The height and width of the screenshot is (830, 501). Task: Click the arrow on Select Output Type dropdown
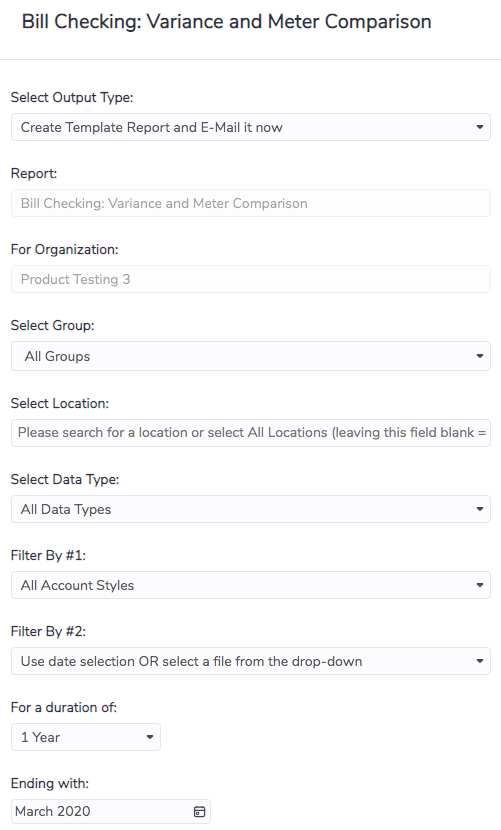point(479,127)
